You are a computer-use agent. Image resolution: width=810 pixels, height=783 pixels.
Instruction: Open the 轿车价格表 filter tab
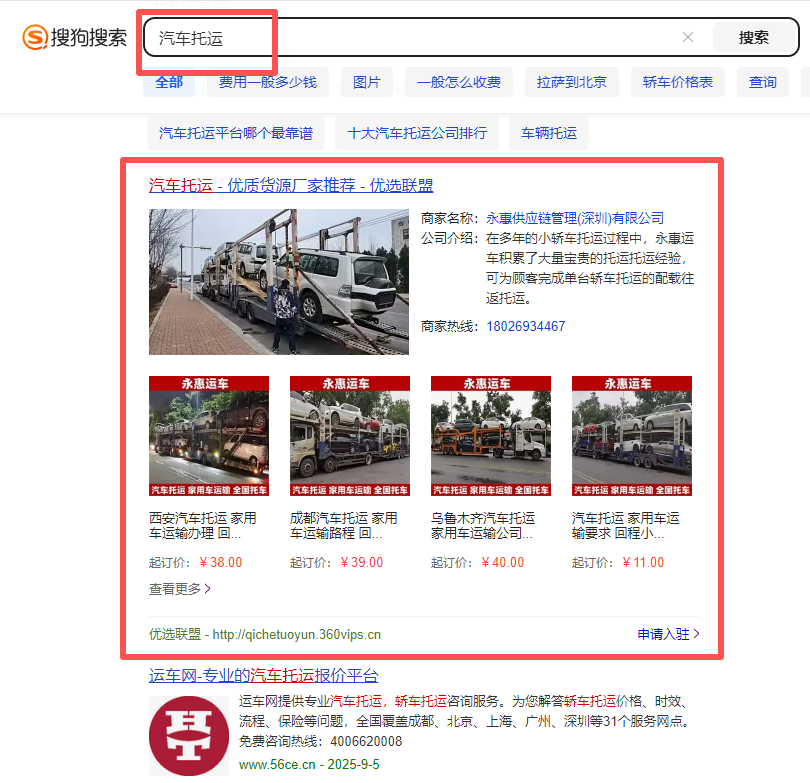click(678, 82)
